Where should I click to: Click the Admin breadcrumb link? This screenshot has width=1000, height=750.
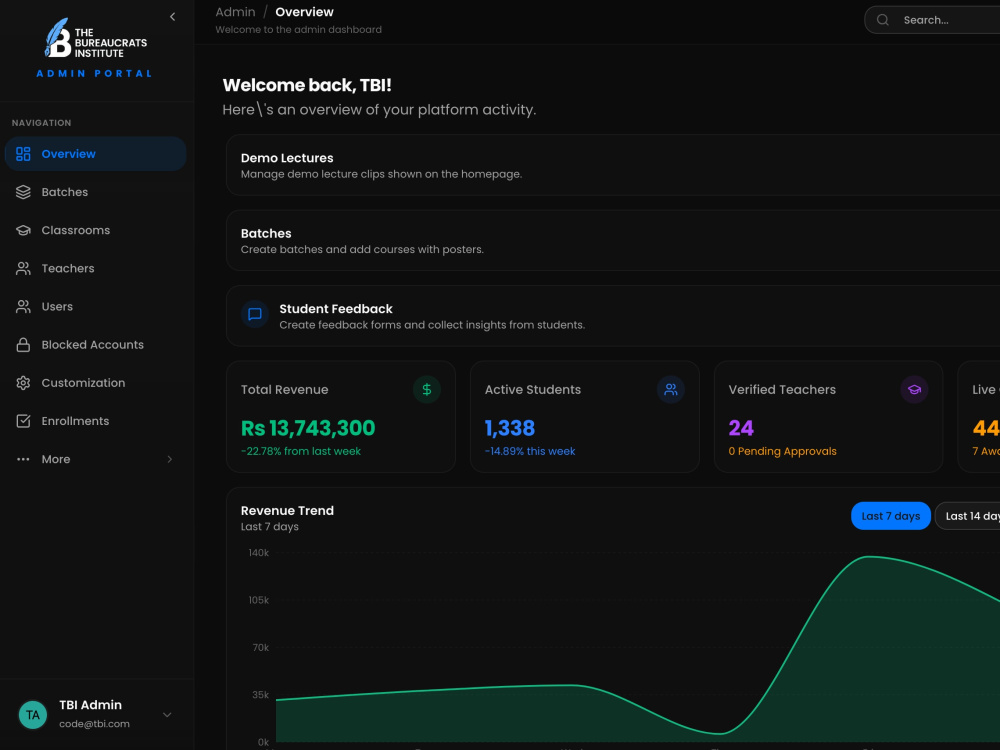tap(235, 12)
